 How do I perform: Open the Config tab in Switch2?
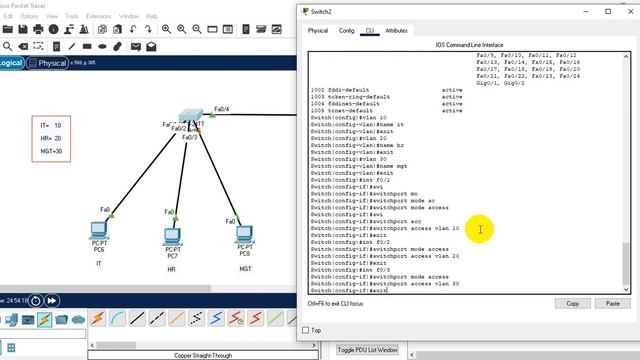347,31
